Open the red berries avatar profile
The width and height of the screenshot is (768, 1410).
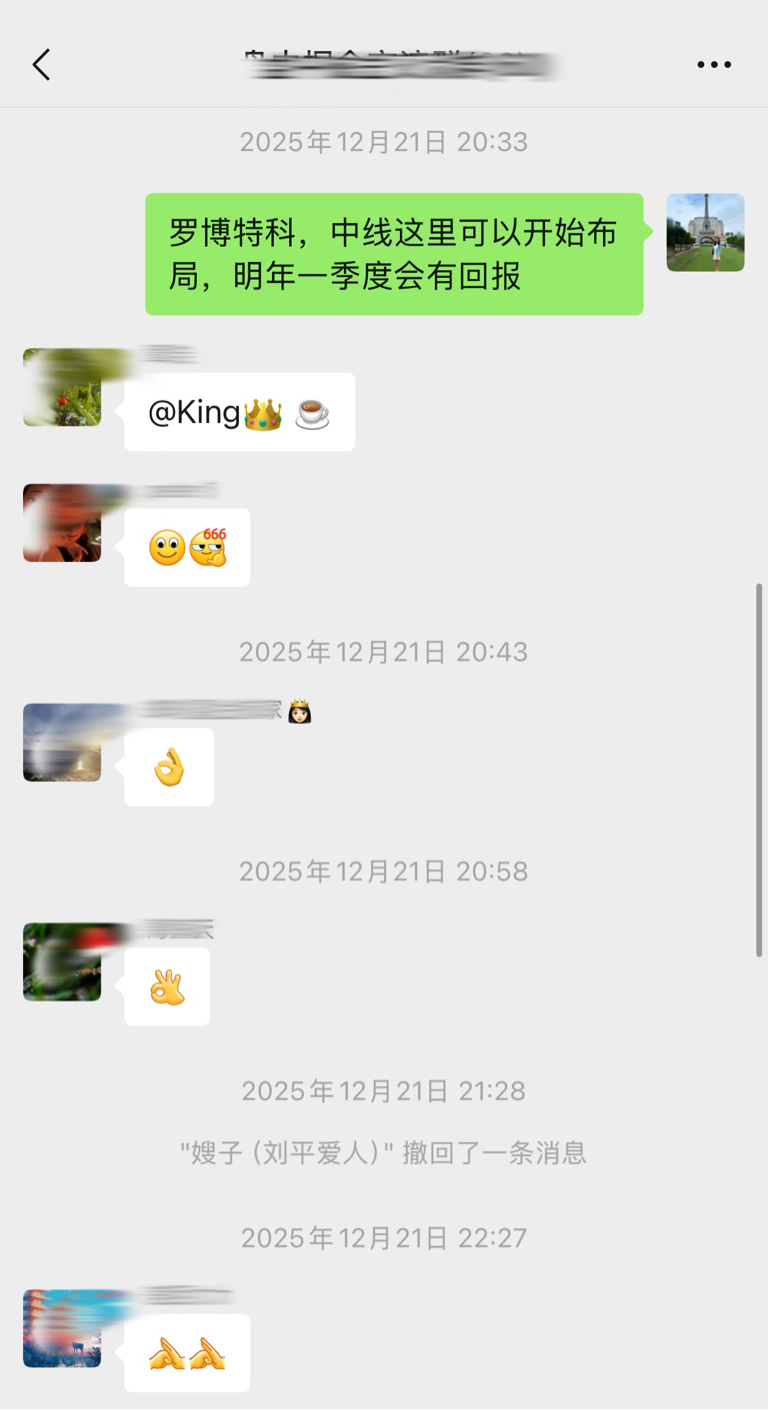62,387
